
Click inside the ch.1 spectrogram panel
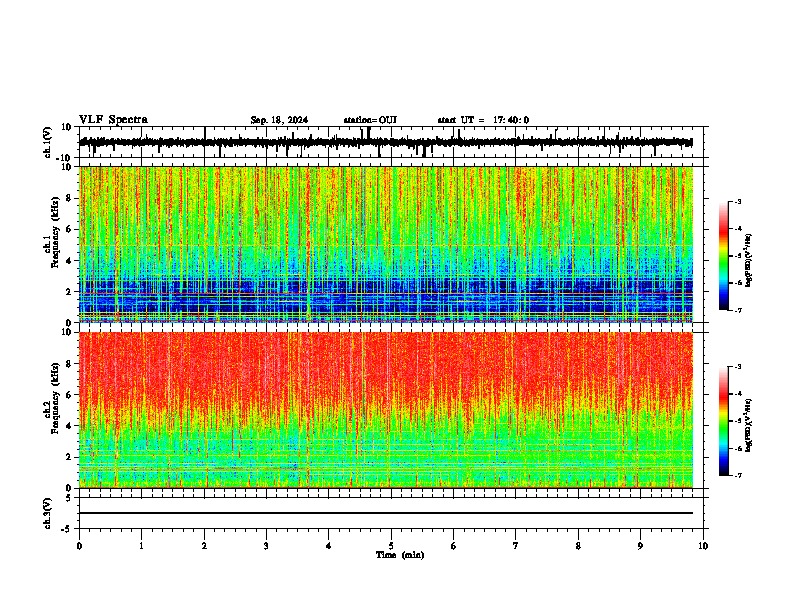click(x=386, y=244)
